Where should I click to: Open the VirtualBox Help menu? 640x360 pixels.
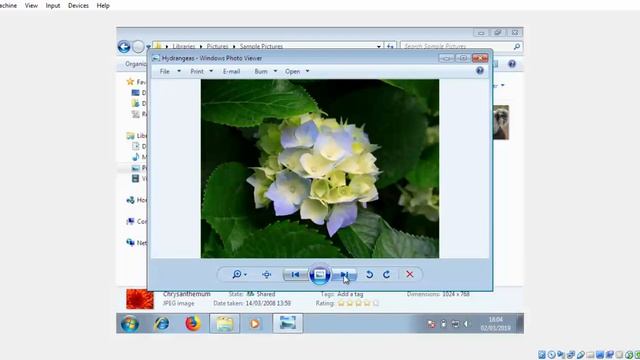pos(103,6)
